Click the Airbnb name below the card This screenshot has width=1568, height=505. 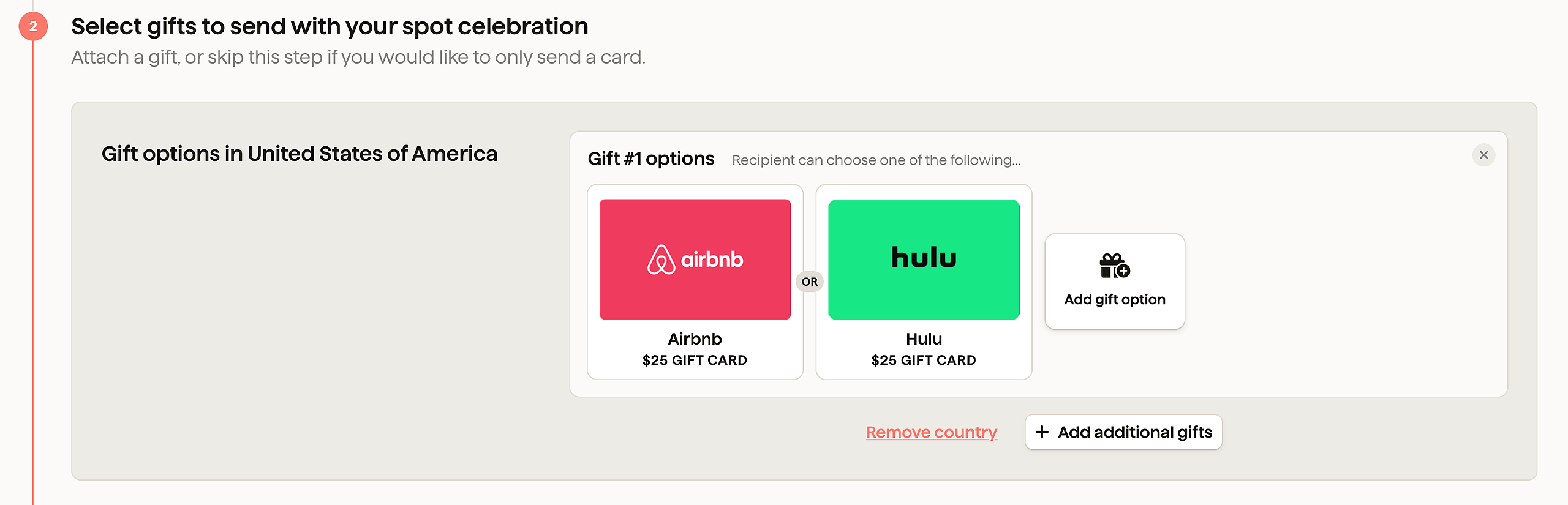(695, 339)
